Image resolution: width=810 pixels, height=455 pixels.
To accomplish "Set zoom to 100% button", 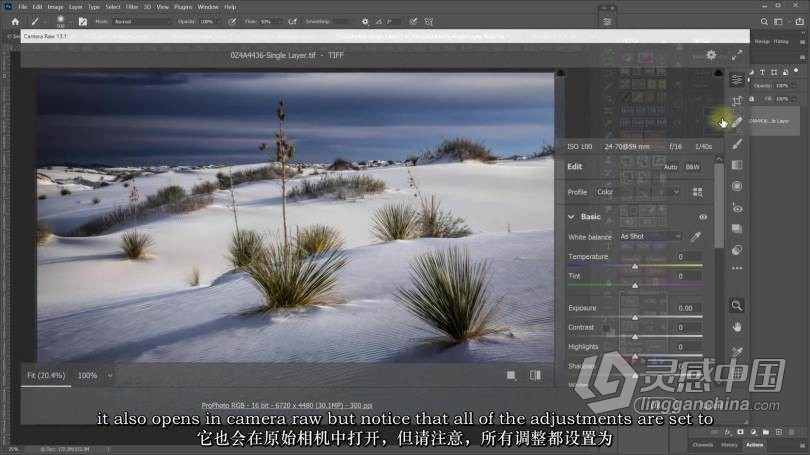I will tap(87, 375).
